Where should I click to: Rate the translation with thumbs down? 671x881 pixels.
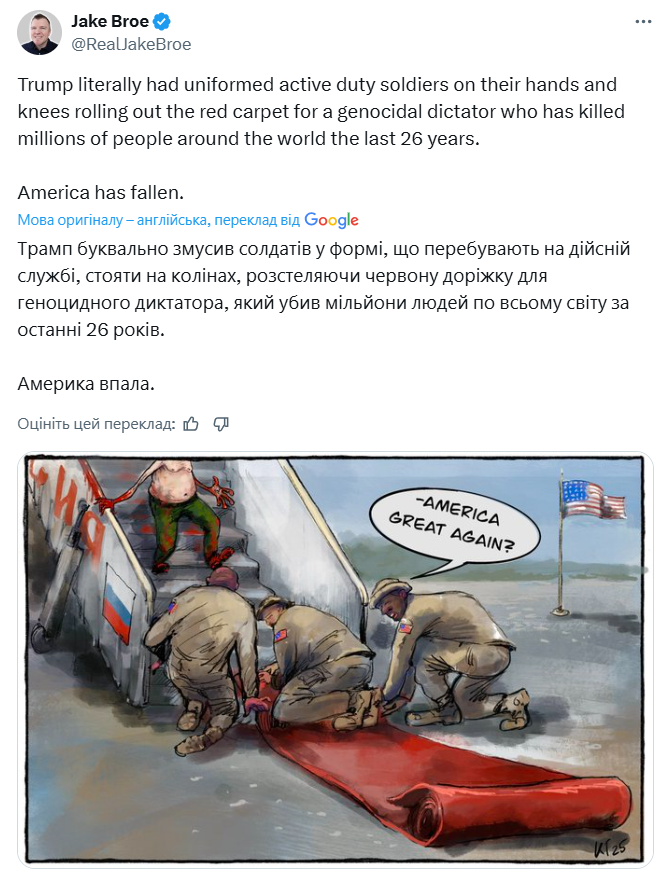(222, 424)
